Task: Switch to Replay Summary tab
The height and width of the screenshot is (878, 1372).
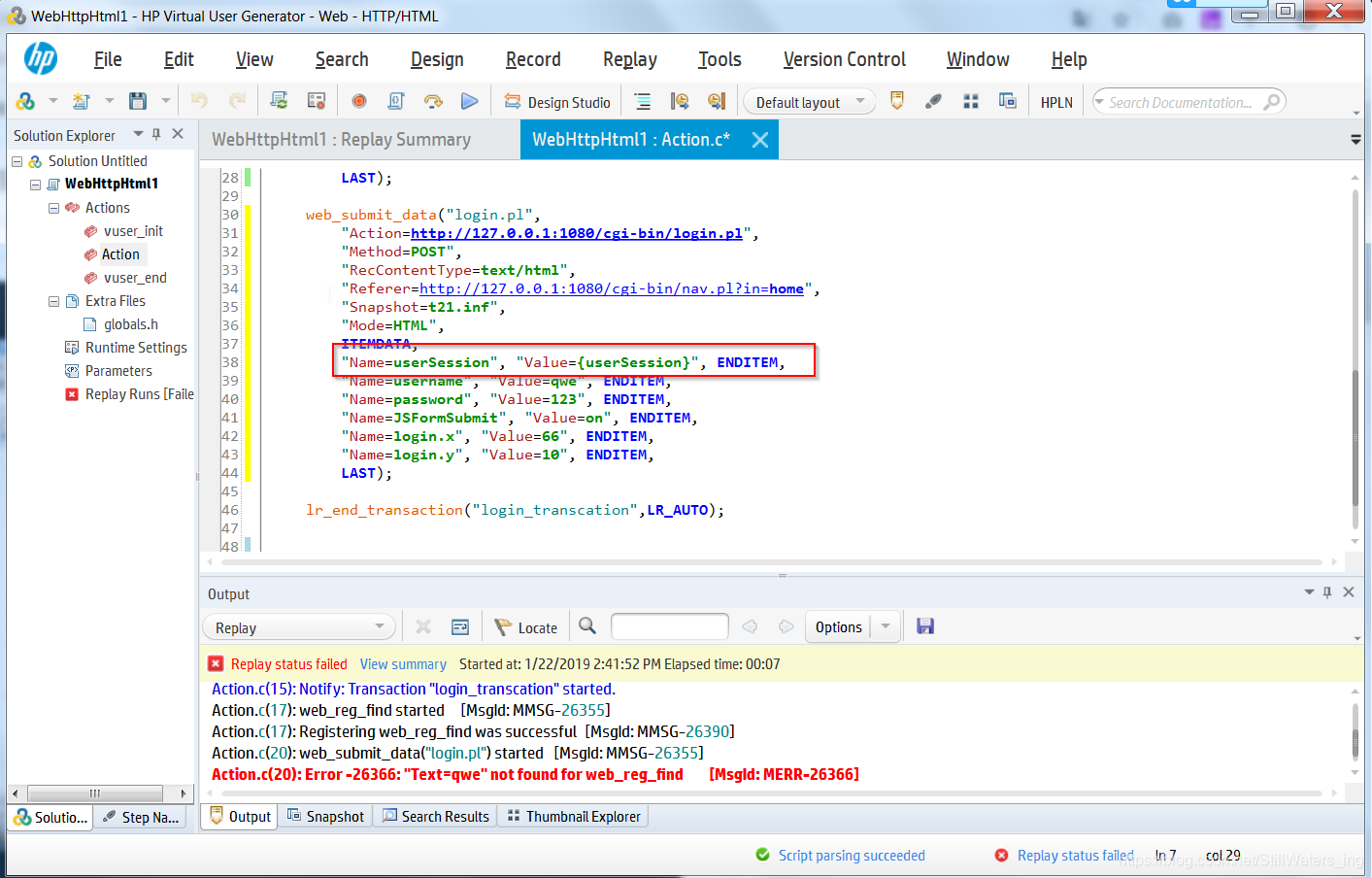Action: (341, 139)
